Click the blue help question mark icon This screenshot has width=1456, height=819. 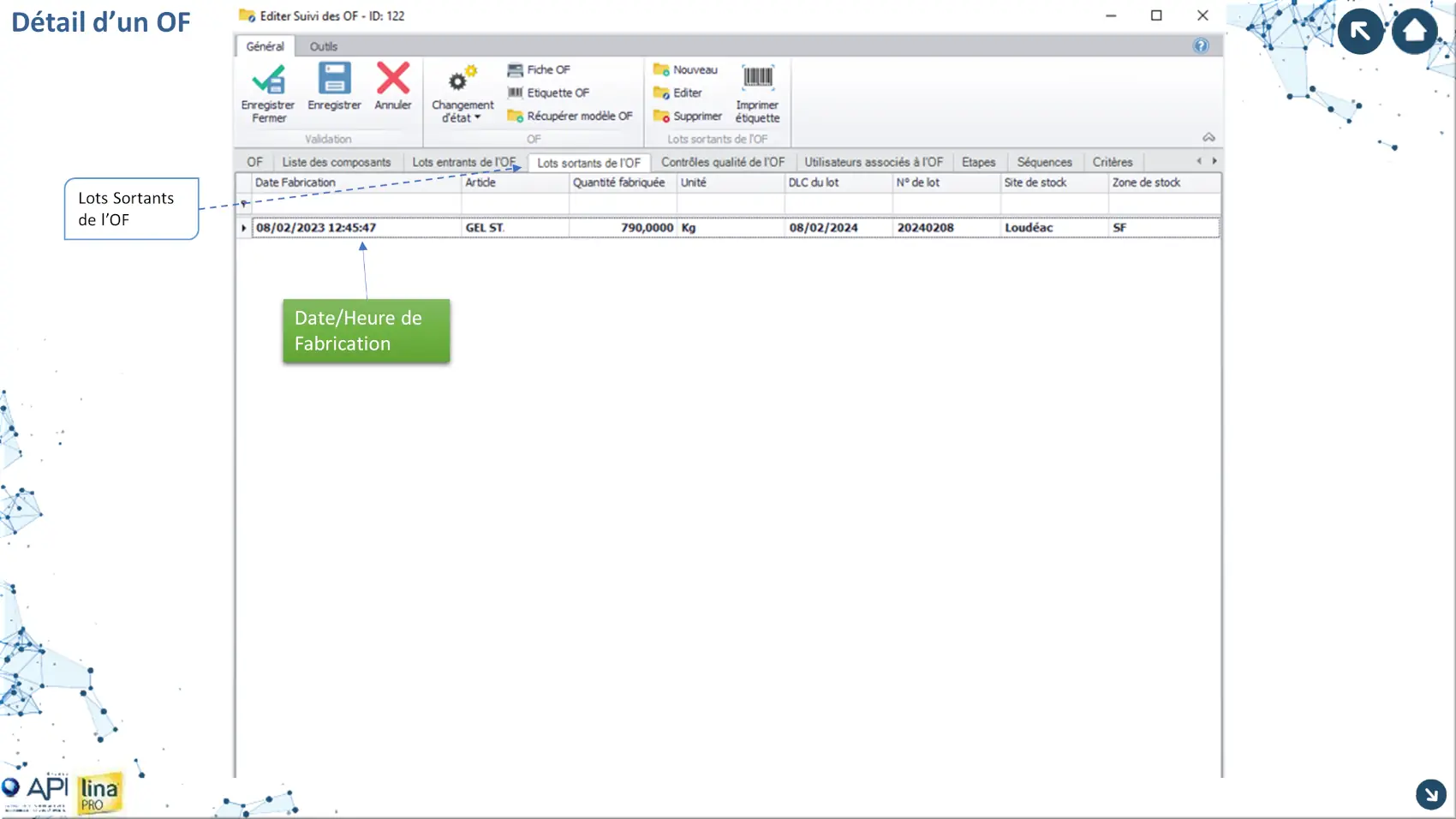[x=1201, y=46]
